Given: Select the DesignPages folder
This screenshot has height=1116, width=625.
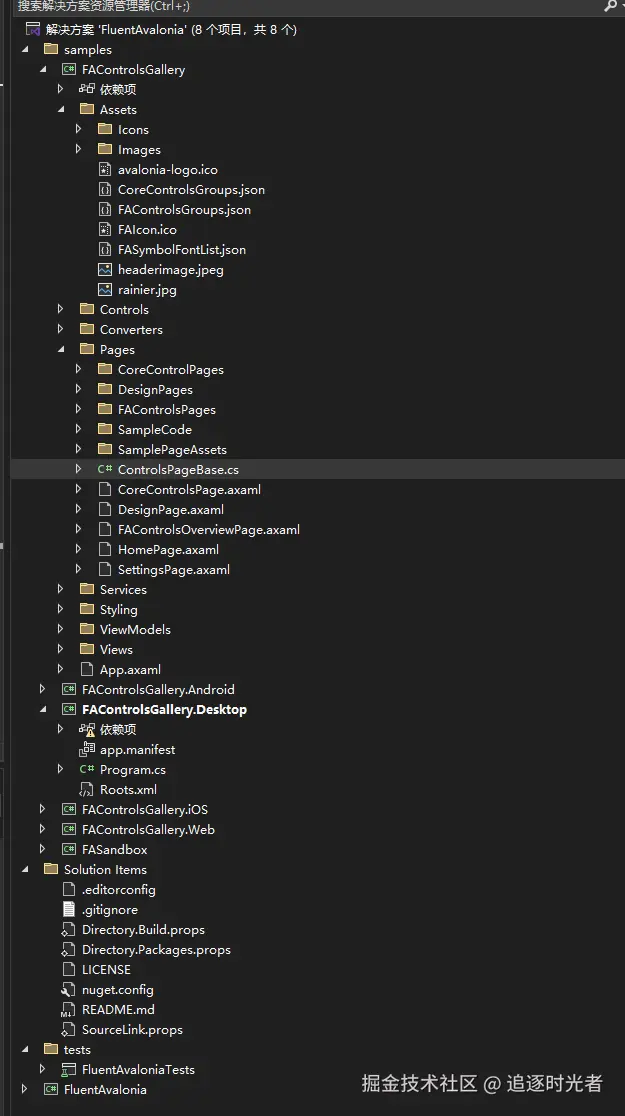Looking at the screenshot, I should click(x=155, y=389).
